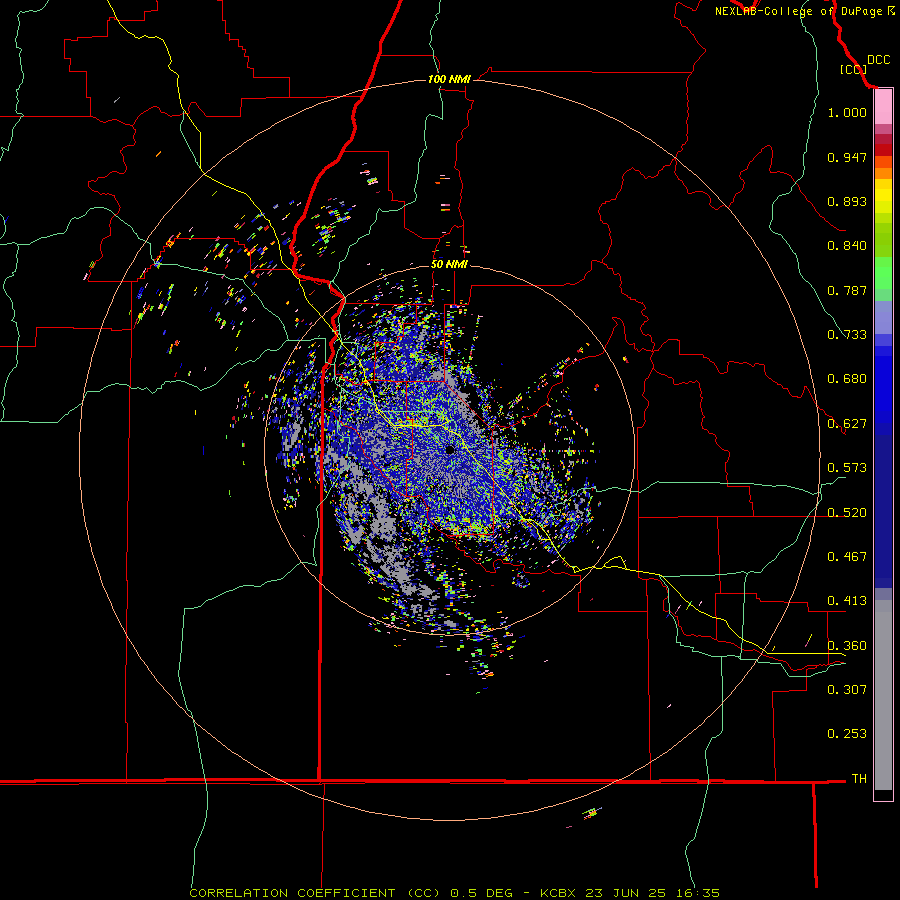Select the pink swatch atop the color bar

coord(883,107)
